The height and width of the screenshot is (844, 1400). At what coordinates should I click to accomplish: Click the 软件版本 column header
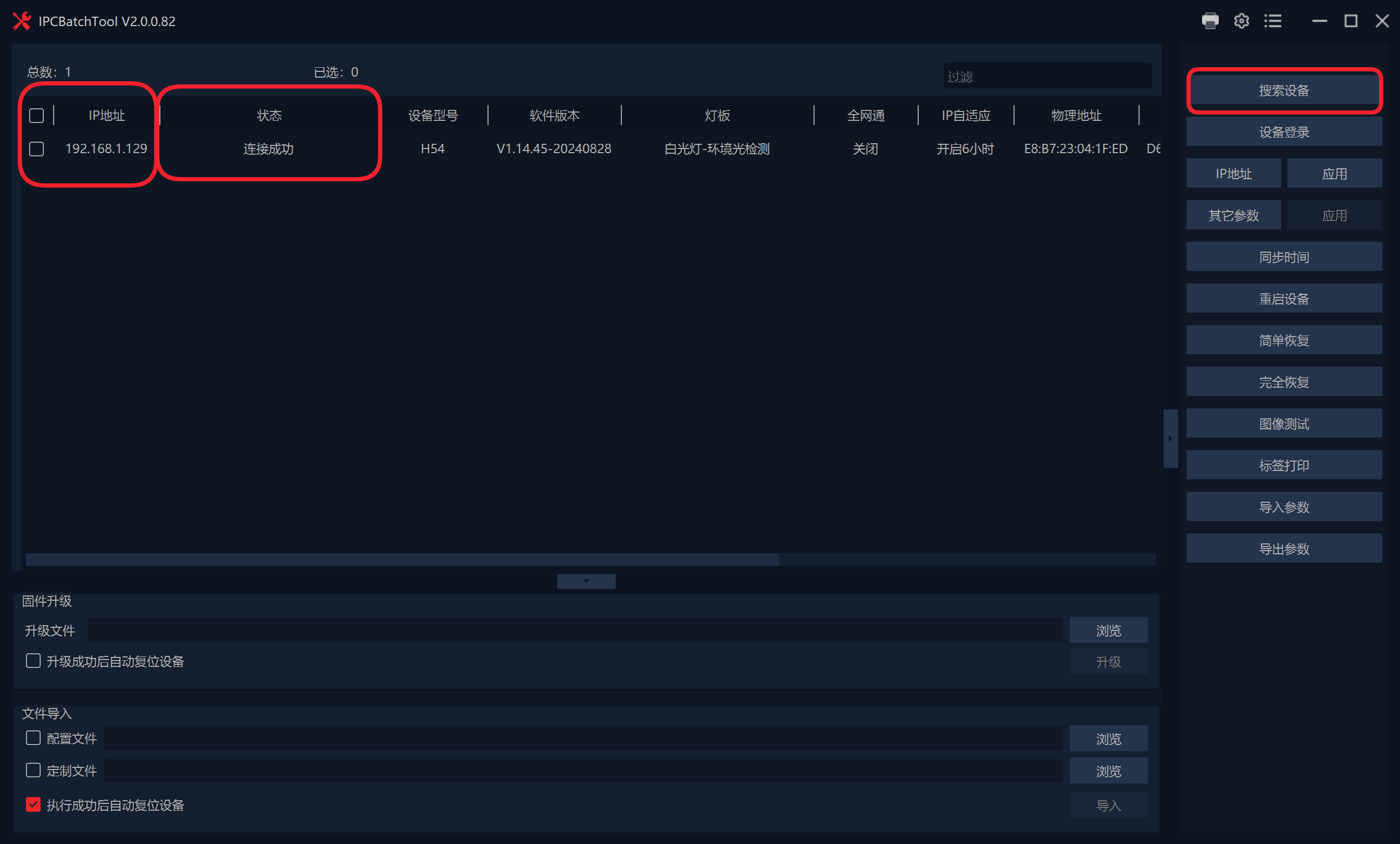[554, 116]
